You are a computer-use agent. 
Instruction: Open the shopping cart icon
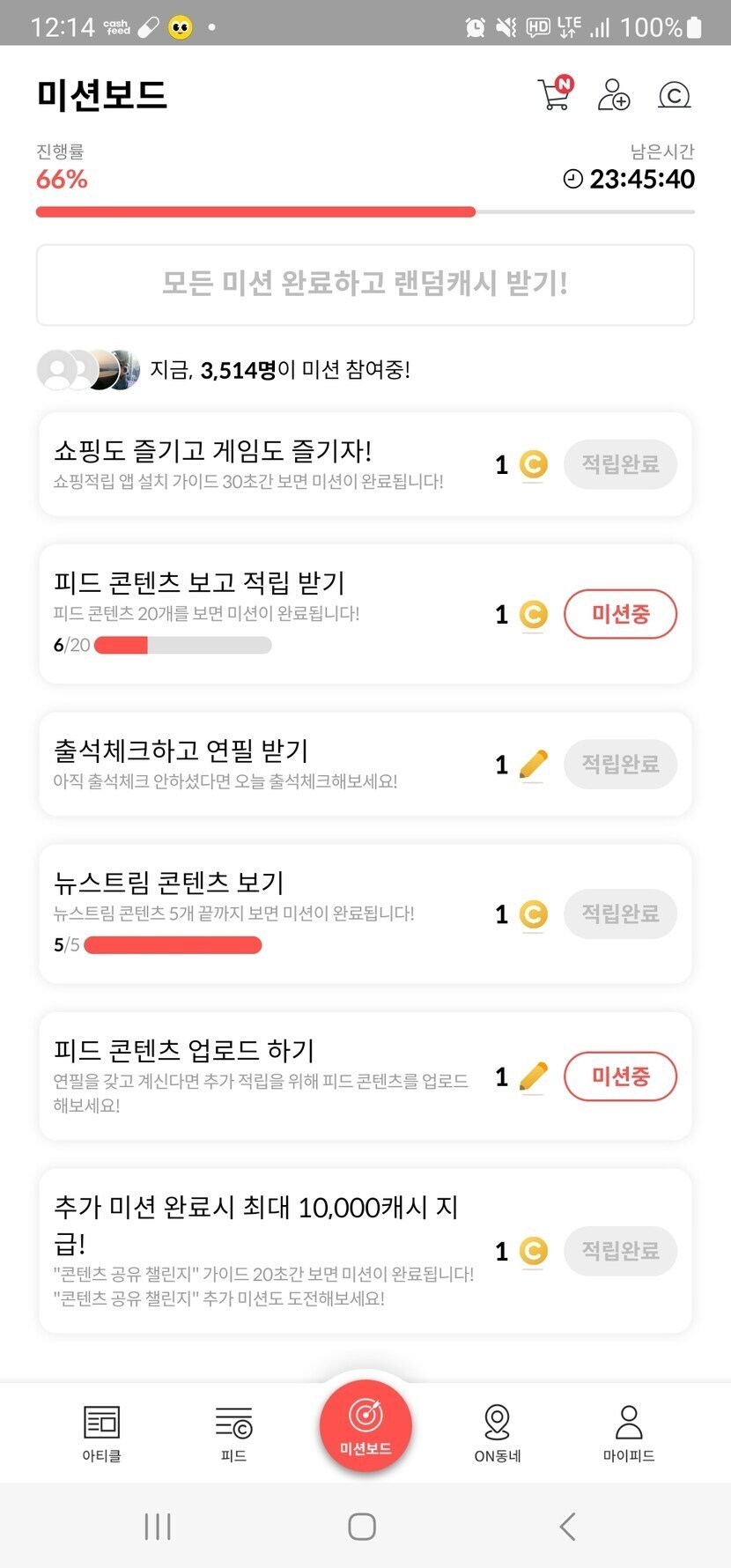[554, 94]
